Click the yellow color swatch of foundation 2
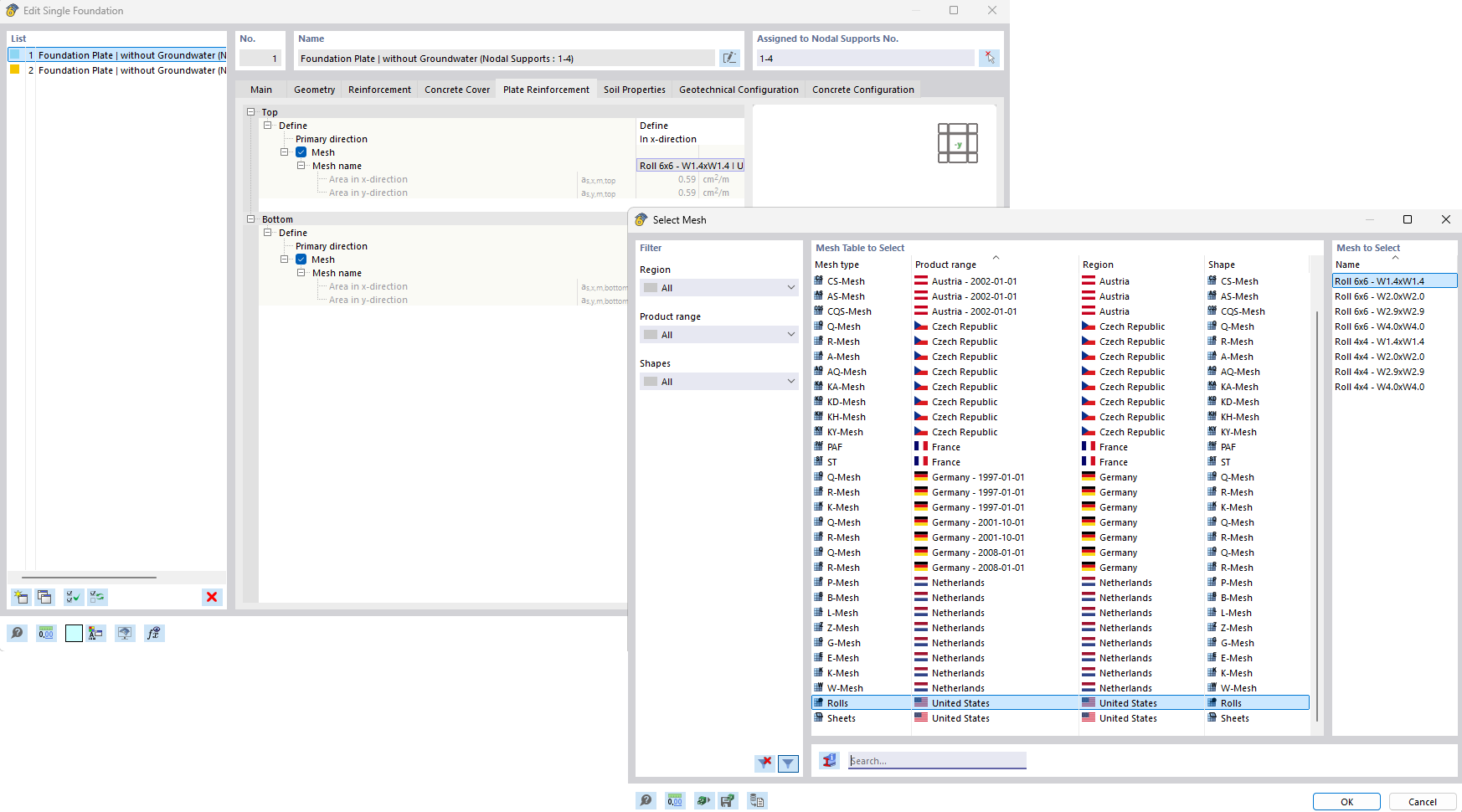This screenshot has height=812, width=1462. click(x=14, y=69)
